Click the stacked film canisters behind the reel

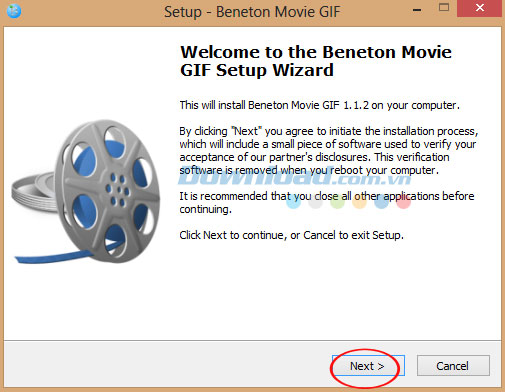(33, 193)
